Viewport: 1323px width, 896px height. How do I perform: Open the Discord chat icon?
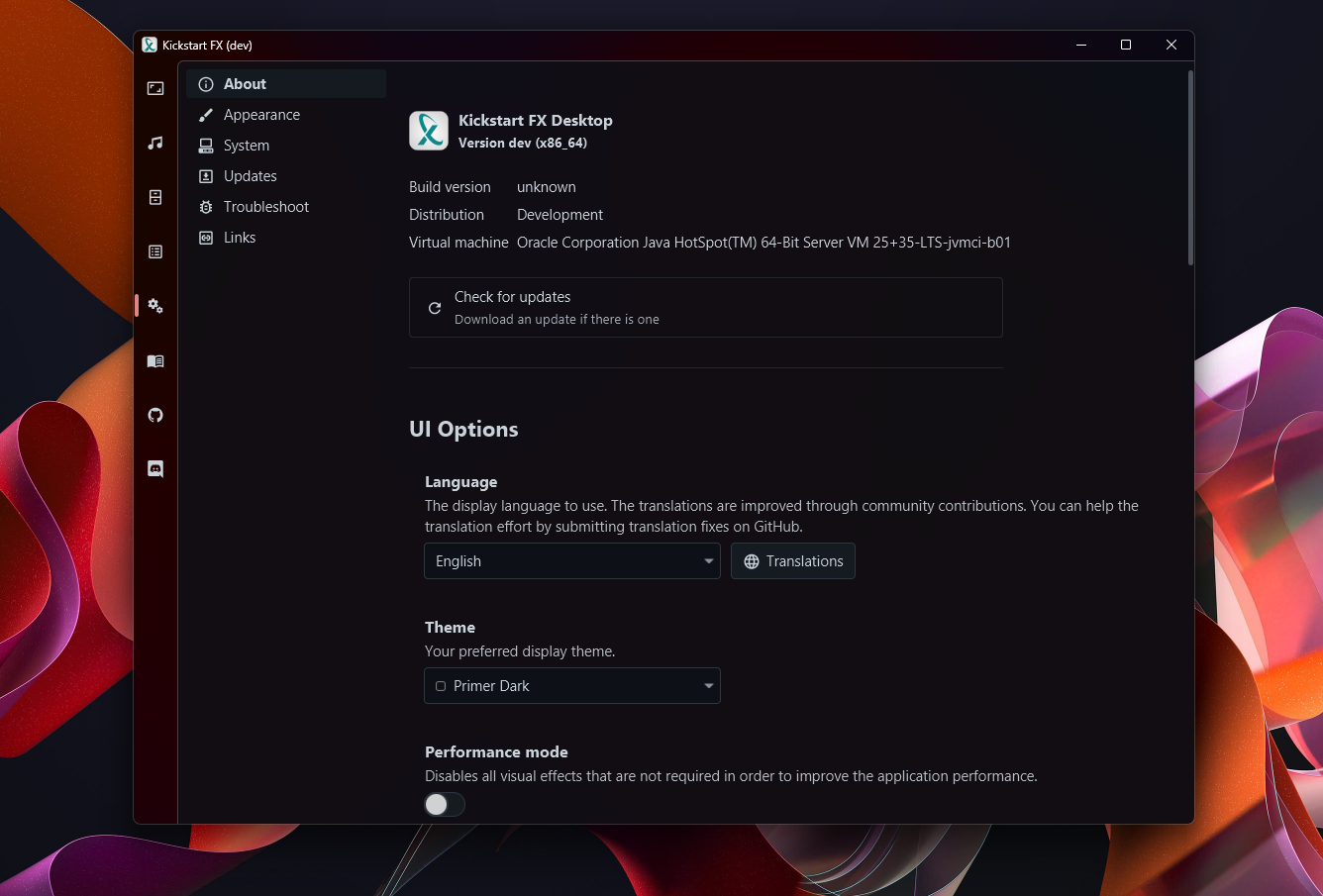click(x=155, y=469)
